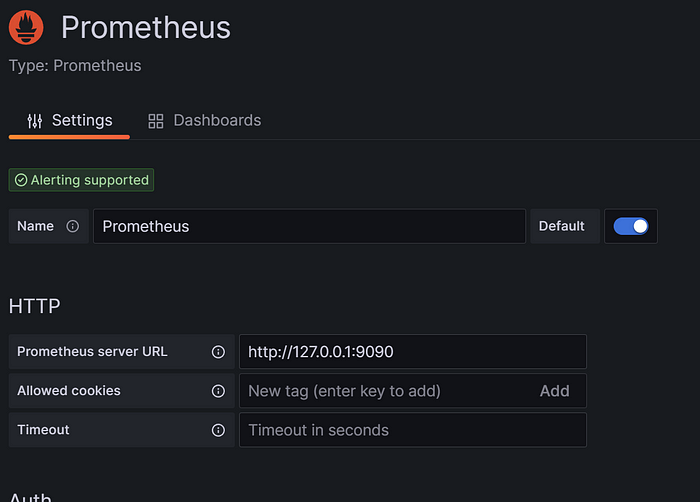Select the Settings tab label
700x502 pixels.
click(x=82, y=120)
